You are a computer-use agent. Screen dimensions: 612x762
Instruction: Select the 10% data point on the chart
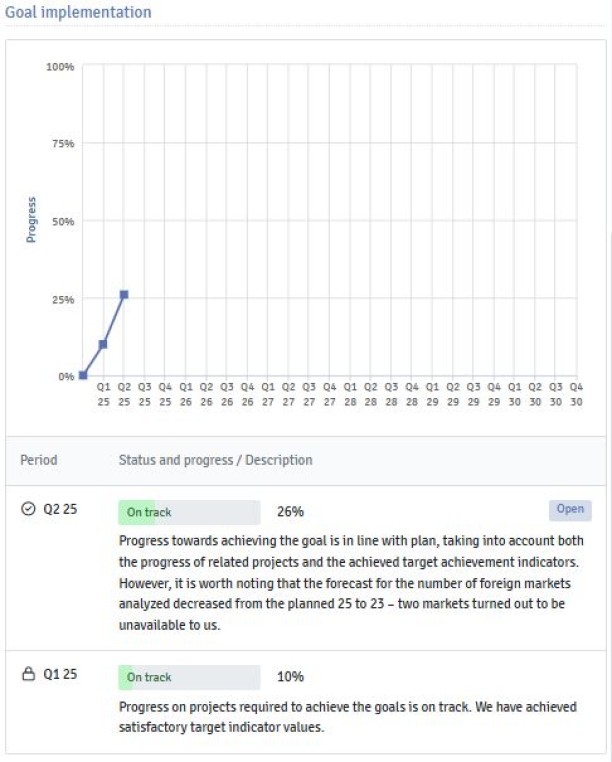103,344
